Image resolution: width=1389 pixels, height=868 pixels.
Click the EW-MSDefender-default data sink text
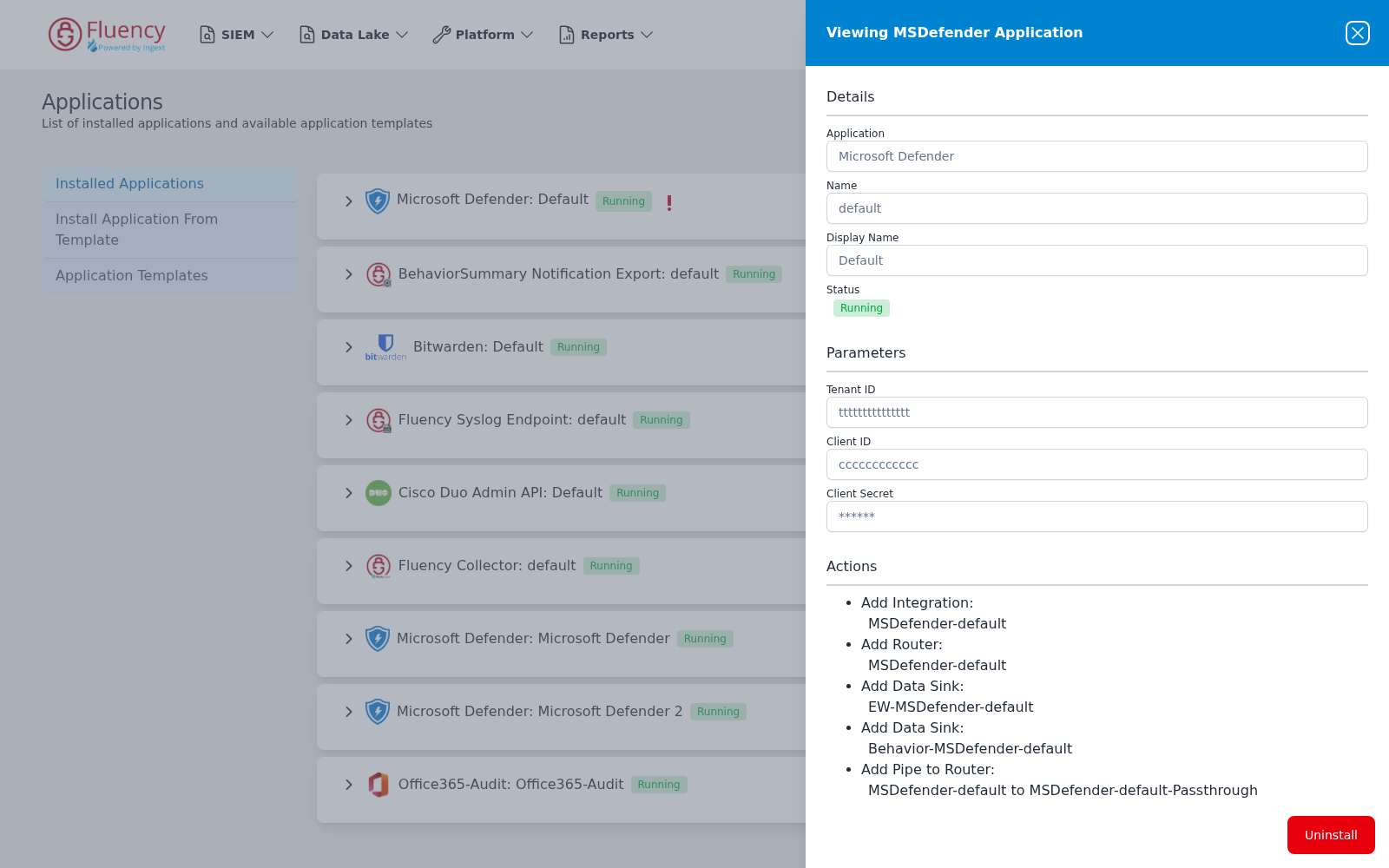click(x=951, y=707)
